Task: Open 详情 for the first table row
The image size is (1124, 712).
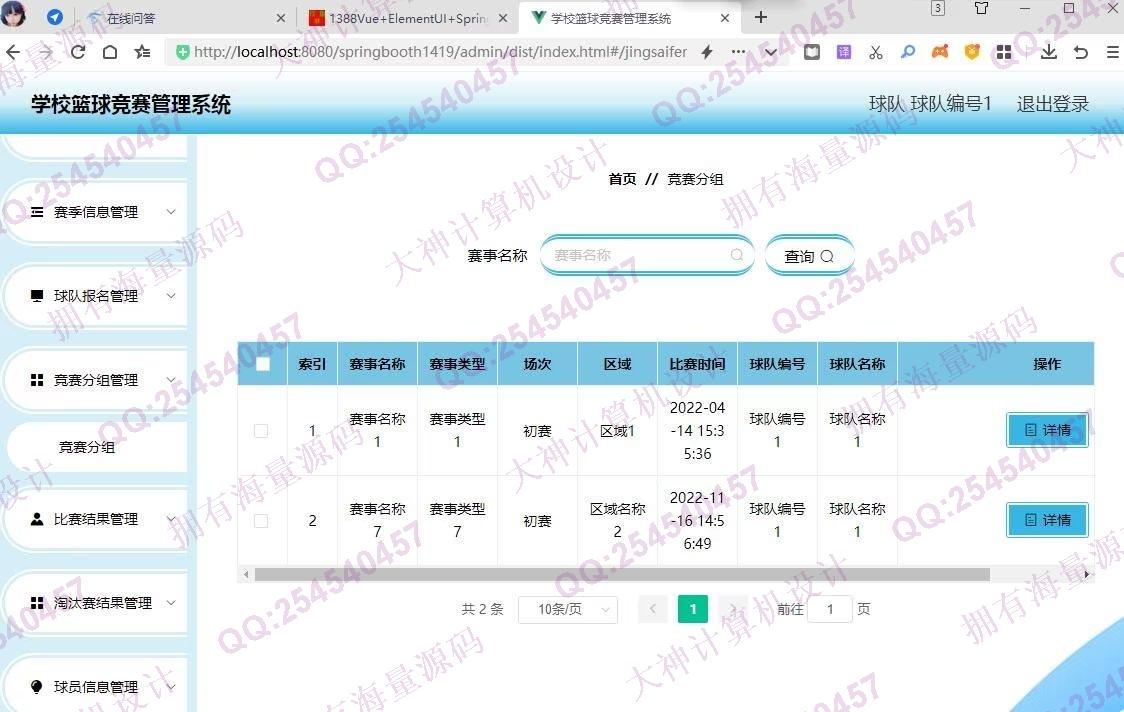Action: point(1047,430)
